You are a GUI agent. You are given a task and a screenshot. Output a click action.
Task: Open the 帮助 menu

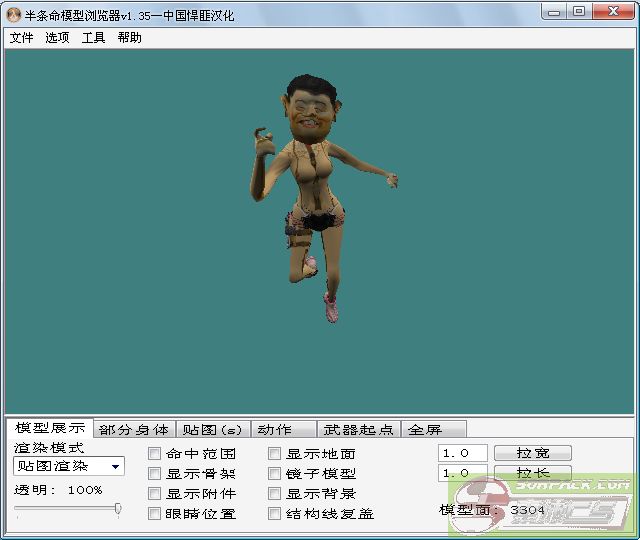[129, 37]
